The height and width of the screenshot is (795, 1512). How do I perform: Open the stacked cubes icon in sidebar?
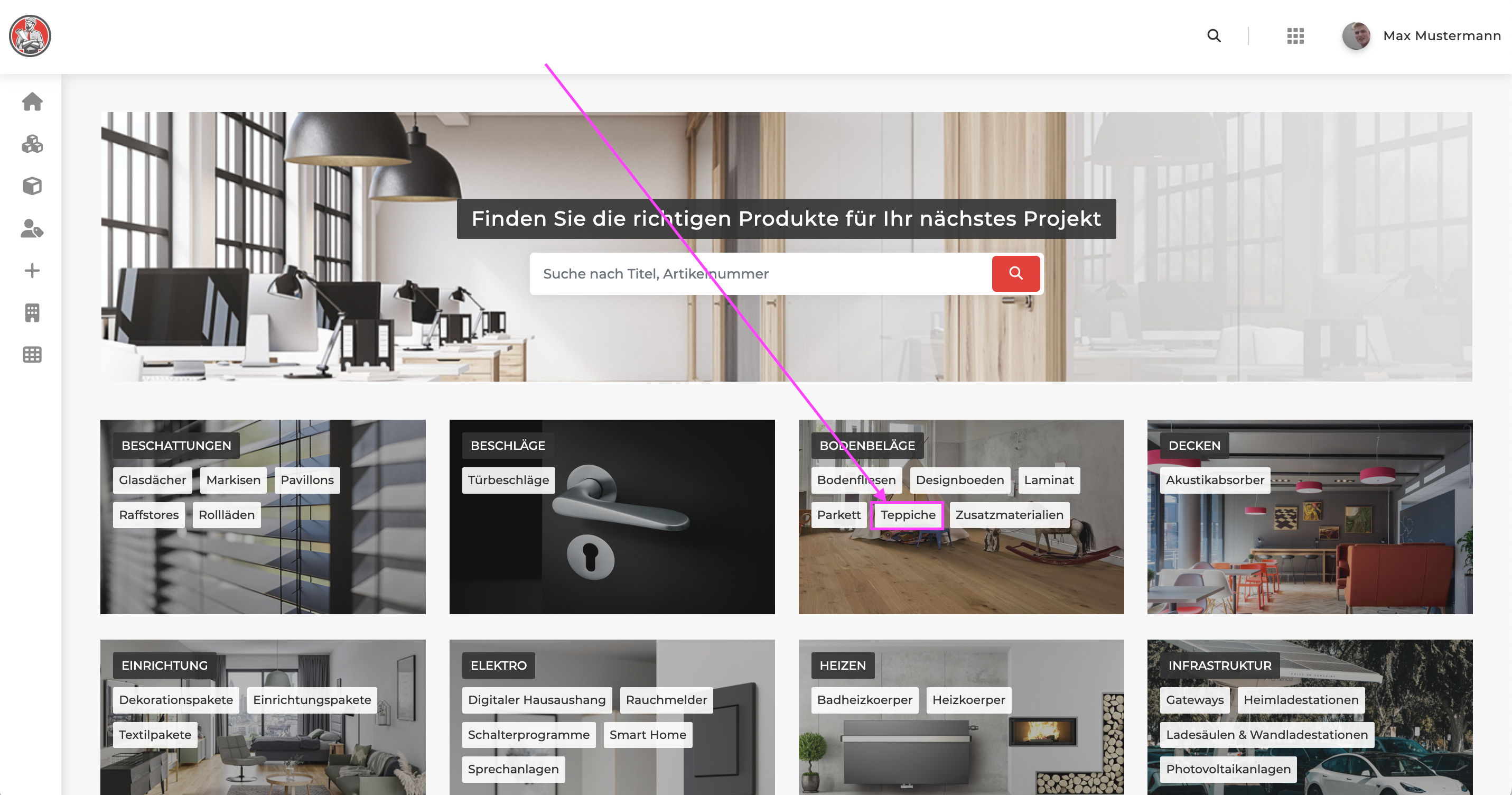32,144
